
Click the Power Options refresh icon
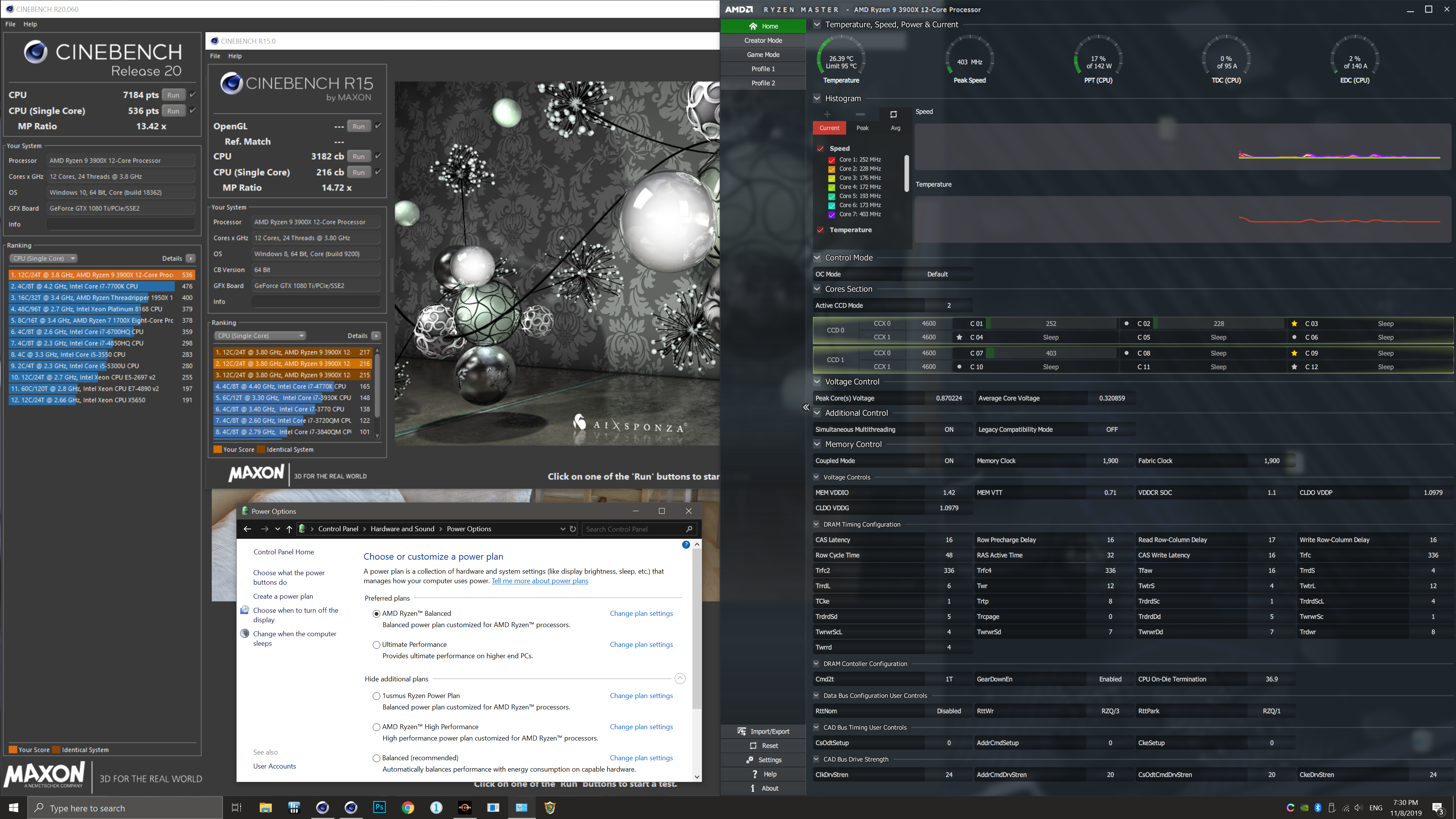(573, 529)
